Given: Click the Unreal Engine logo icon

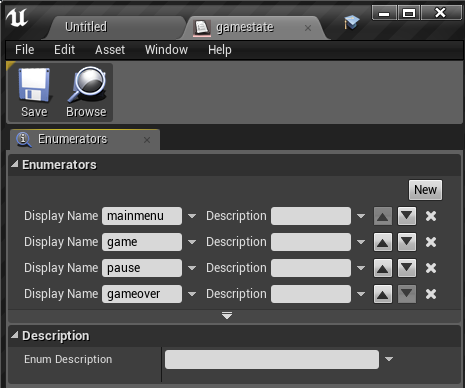Looking at the screenshot, I should [x=17, y=18].
